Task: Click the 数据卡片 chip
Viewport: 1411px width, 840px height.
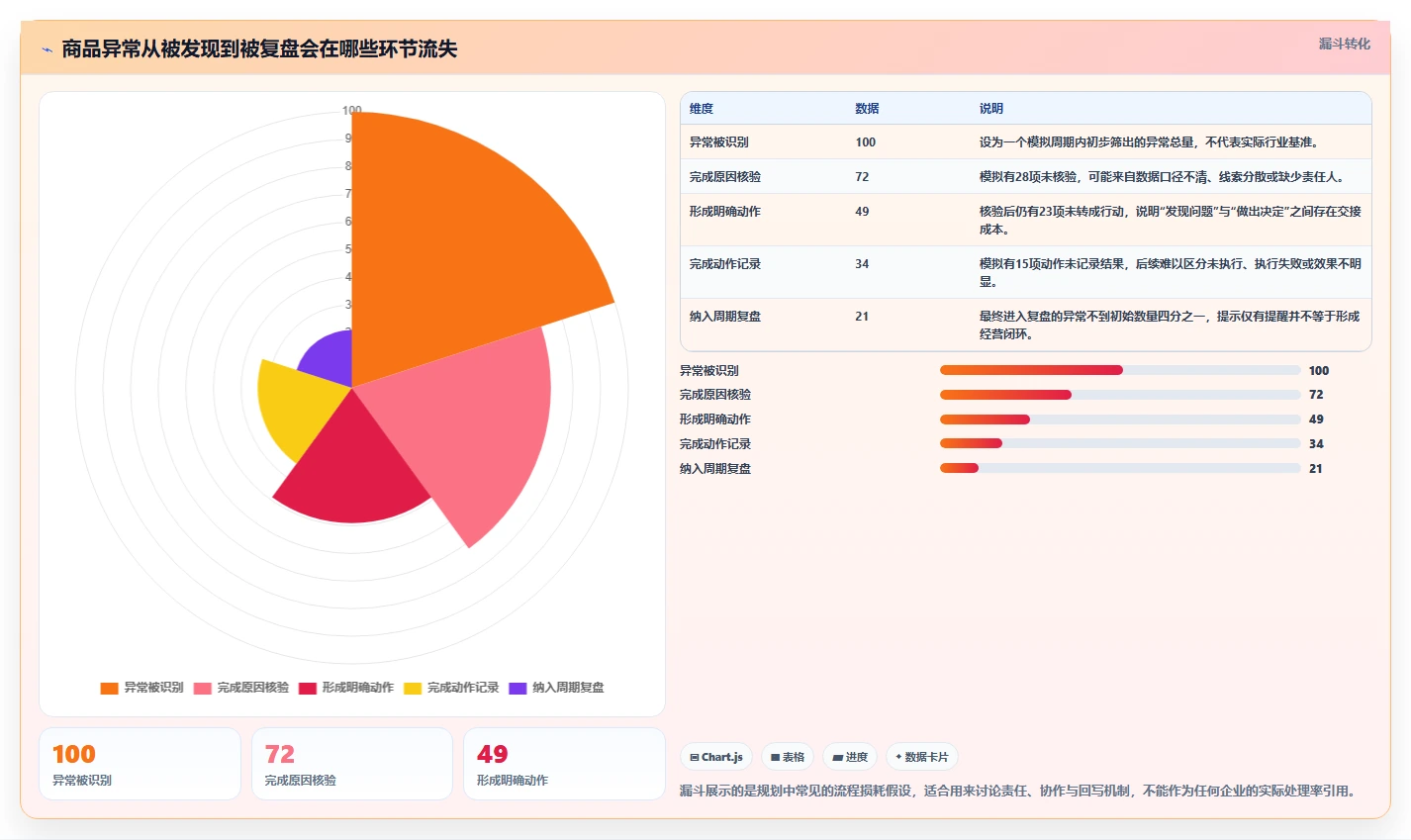Action: (922, 757)
